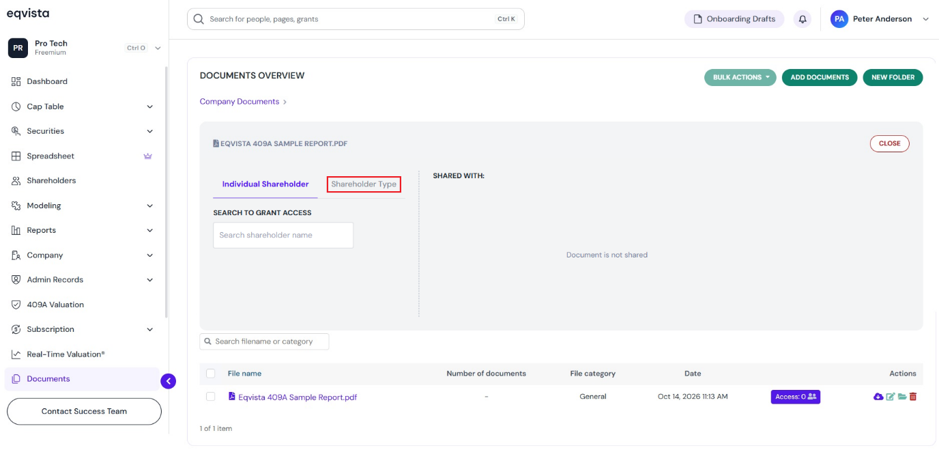Select the Individual Shareholder tab
Viewport: 939px width, 450px height.
pyautogui.click(x=265, y=185)
